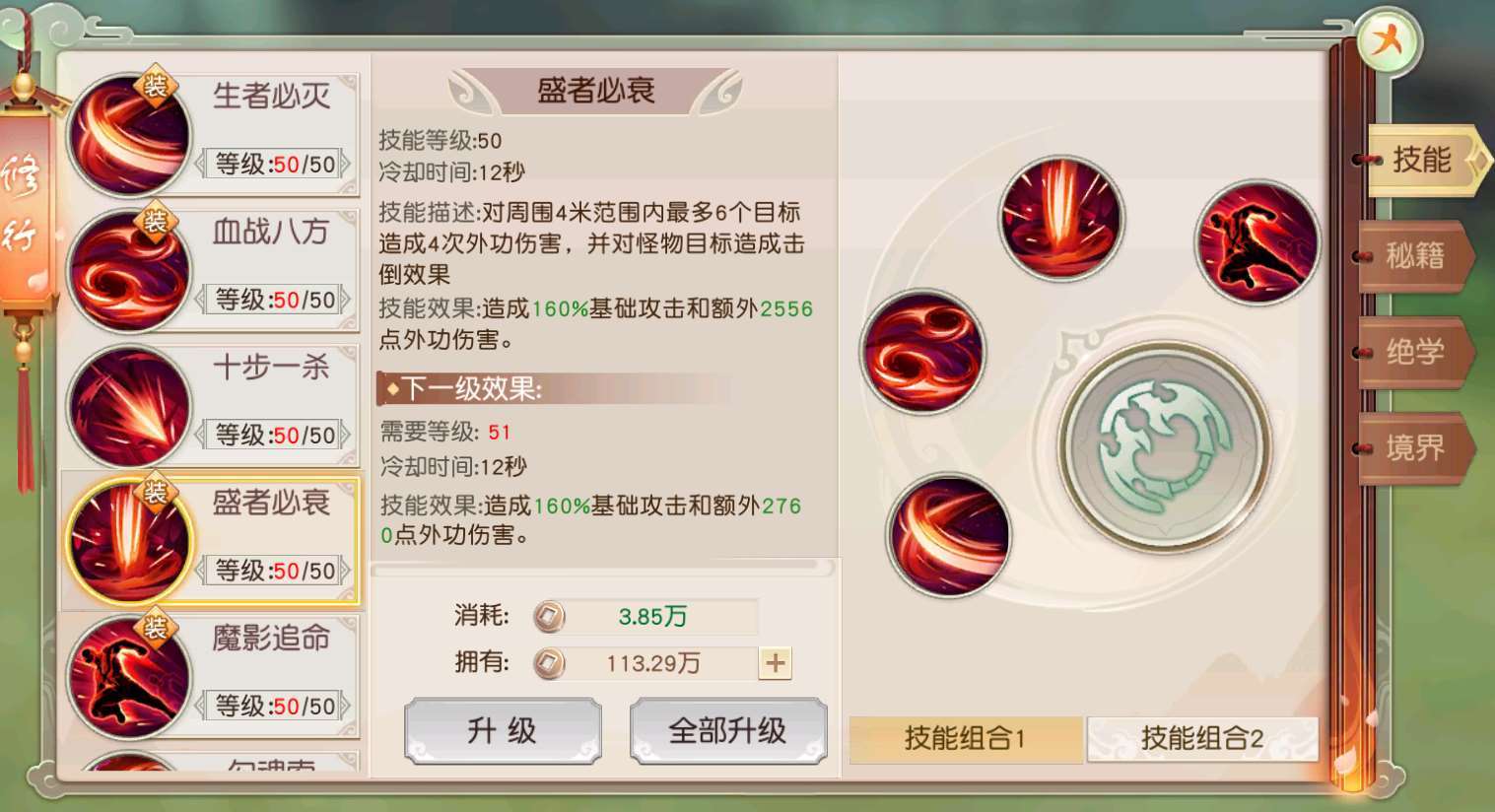The image size is (1495, 812).
Task: Click the swirl skill slot on wheel's left
Action: pos(922,351)
